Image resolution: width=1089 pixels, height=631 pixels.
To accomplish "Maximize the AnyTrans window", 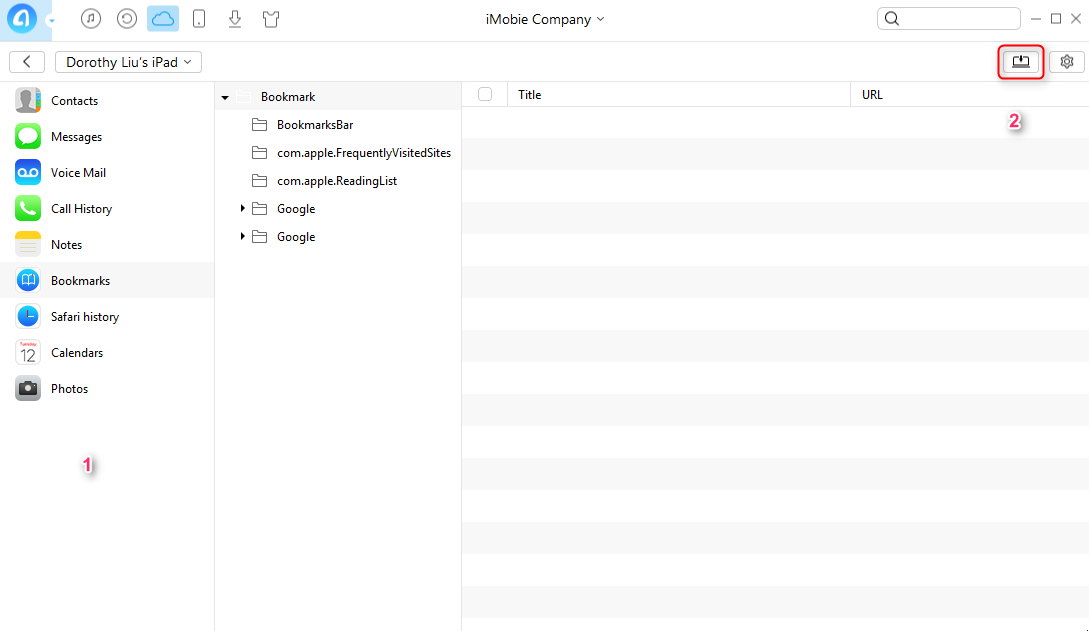I will [1056, 19].
